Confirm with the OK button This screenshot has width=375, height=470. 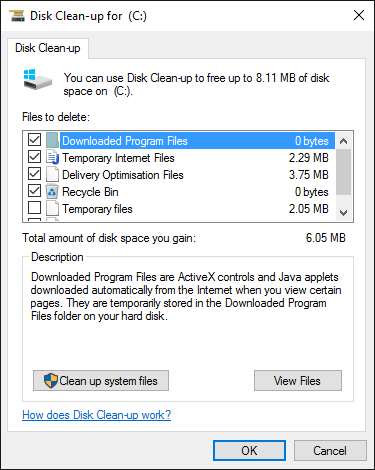249,451
